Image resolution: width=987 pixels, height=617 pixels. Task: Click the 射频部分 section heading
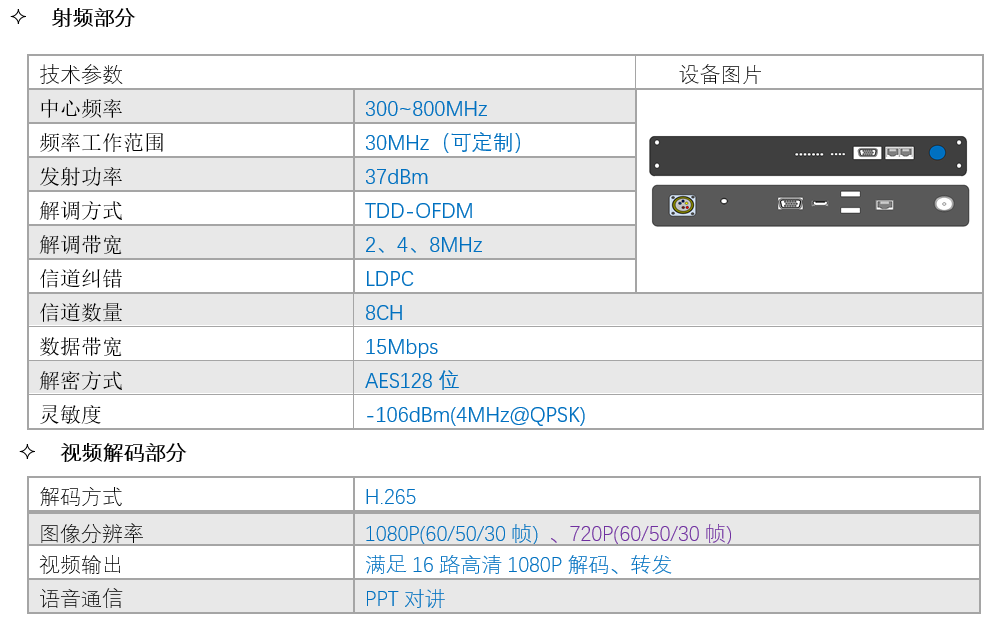click(93, 18)
